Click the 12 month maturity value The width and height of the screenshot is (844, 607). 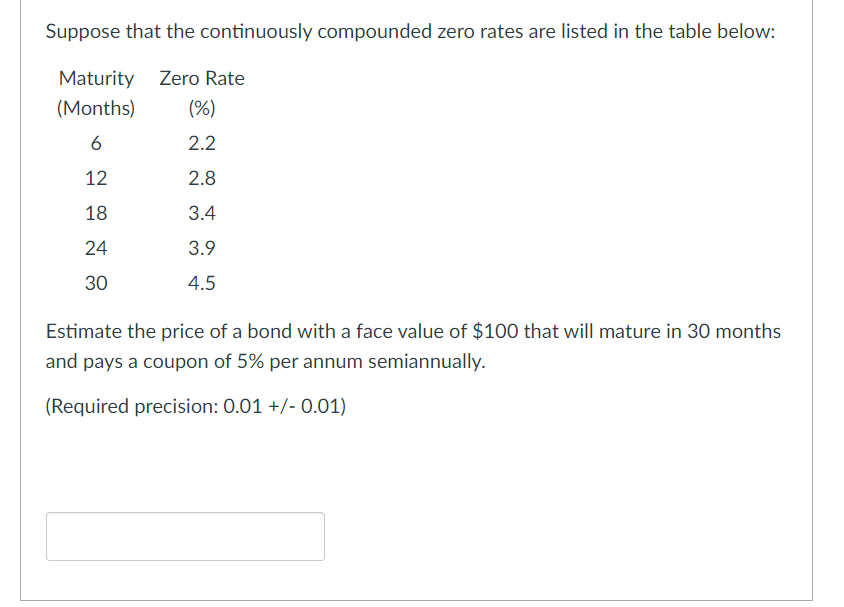tap(97, 178)
